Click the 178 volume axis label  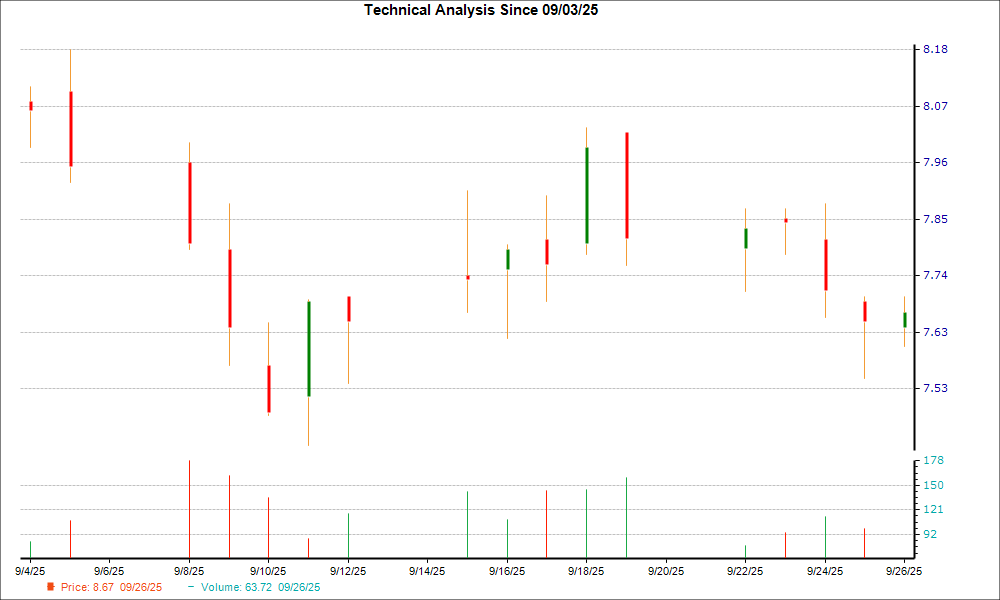pos(932,460)
